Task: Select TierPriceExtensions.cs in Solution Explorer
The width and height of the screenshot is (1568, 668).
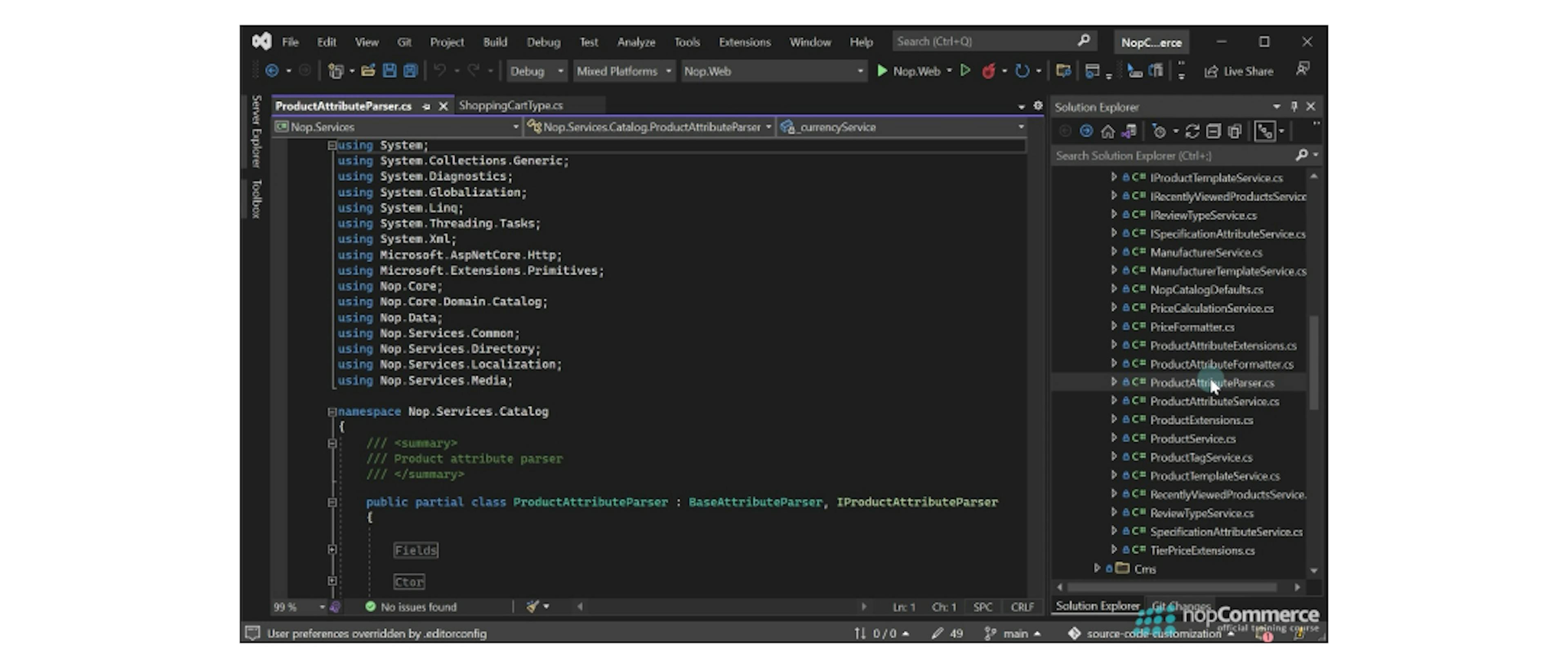Action: point(1202,550)
